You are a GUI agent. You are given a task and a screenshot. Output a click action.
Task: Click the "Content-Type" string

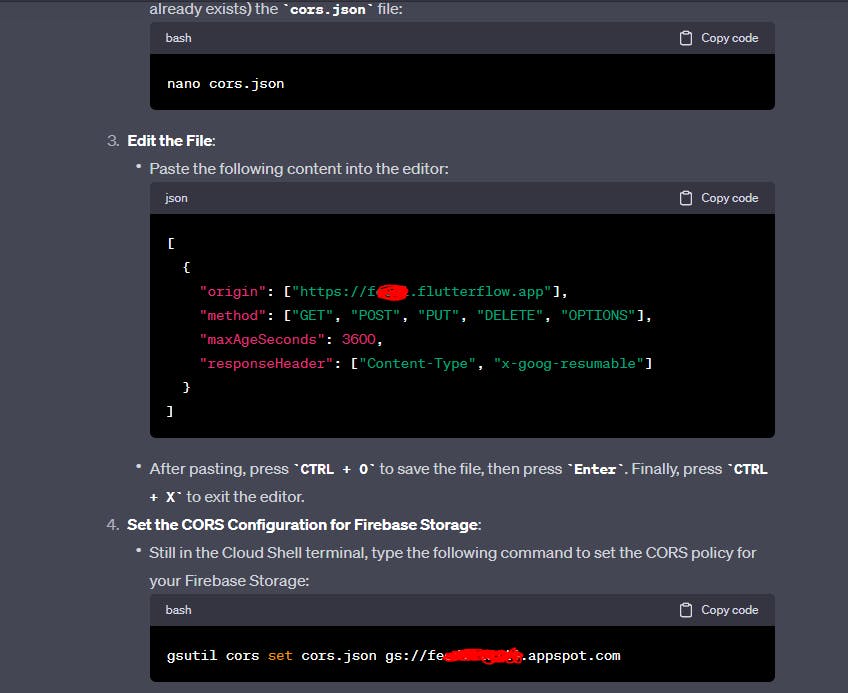pyautogui.click(x=418, y=363)
